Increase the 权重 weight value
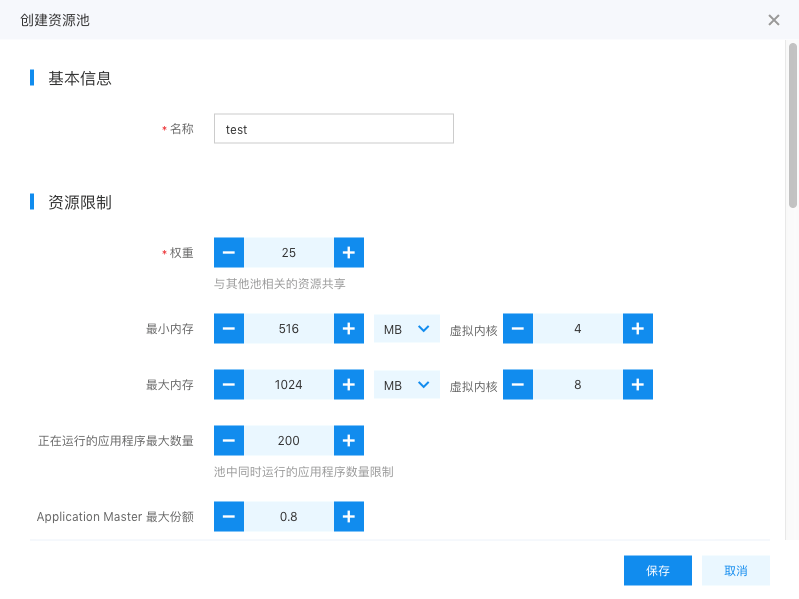The image size is (799, 599). tap(349, 252)
